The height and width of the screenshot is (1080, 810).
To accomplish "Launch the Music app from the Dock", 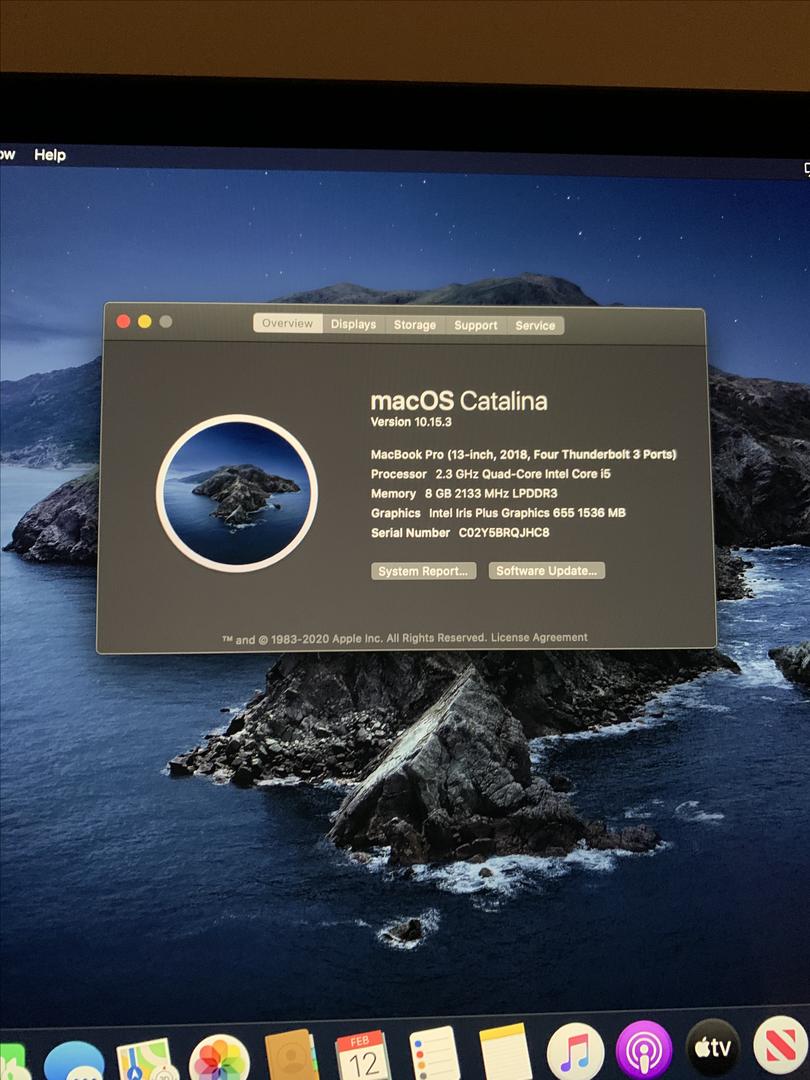I will point(575,1051).
